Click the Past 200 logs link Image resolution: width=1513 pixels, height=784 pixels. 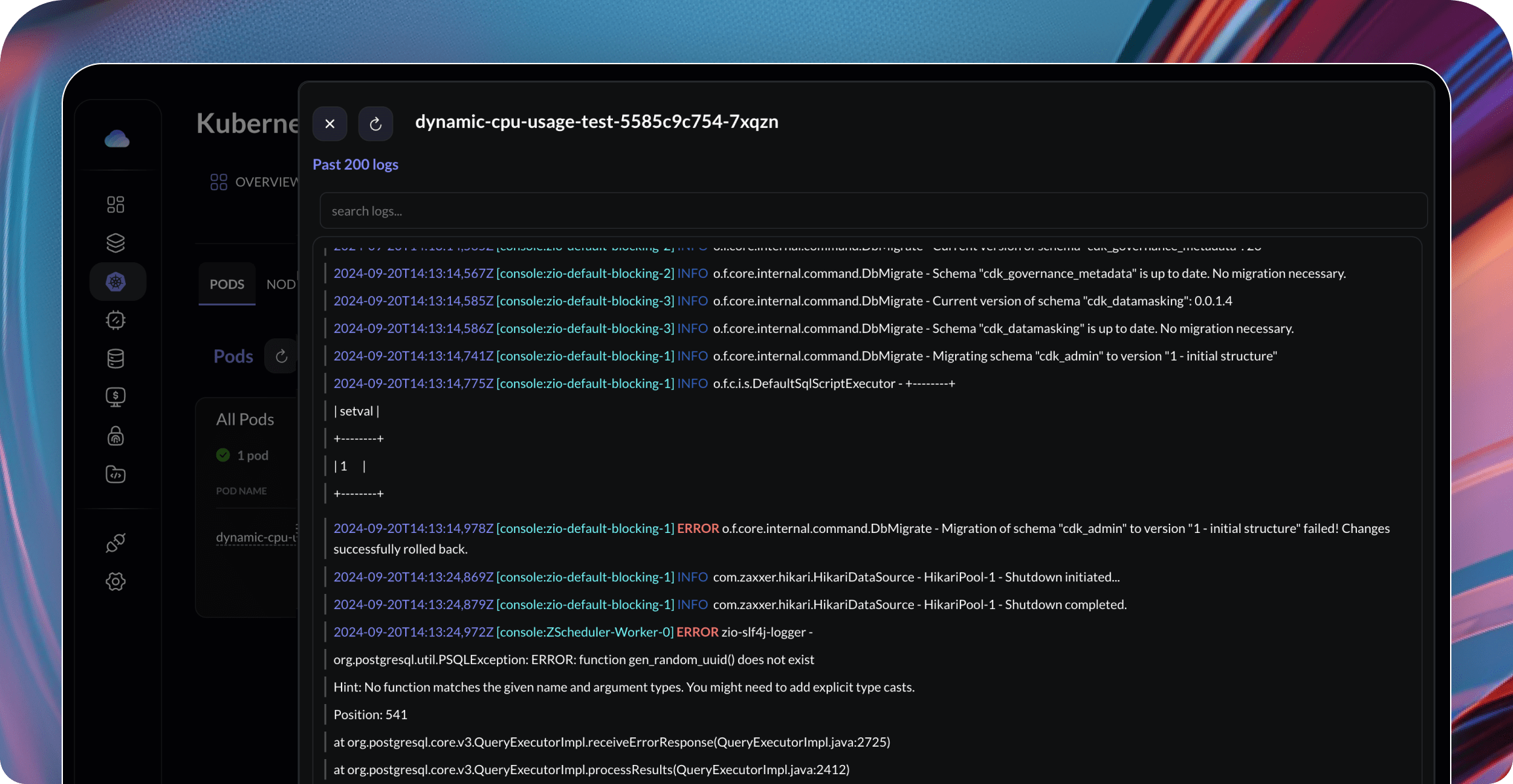pyautogui.click(x=355, y=165)
